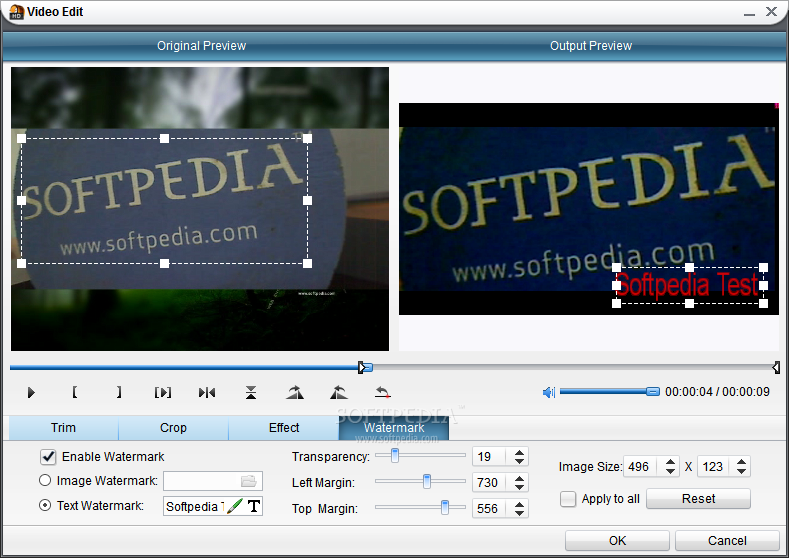The image size is (789, 558).
Task: Click the Cancel button
Action: (x=727, y=540)
